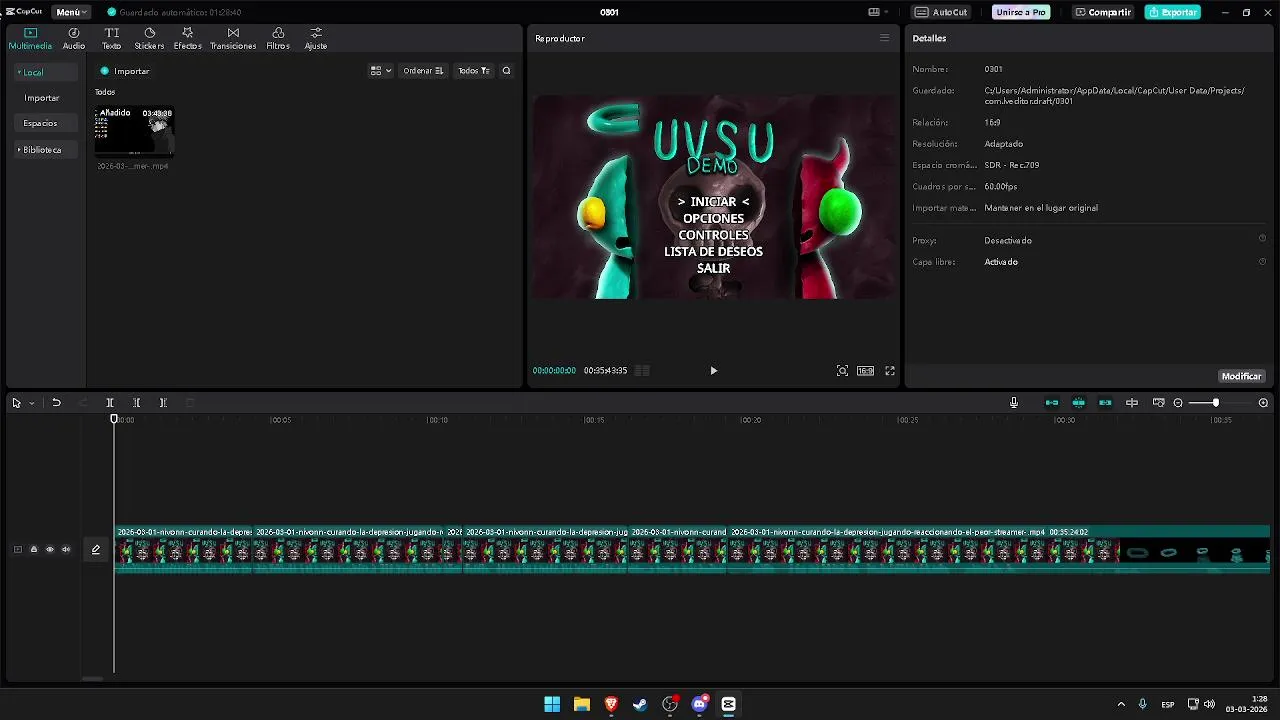This screenshot has width=1280, height=720.
Task: Open the Transiciones tab
Action: point(233,39)
